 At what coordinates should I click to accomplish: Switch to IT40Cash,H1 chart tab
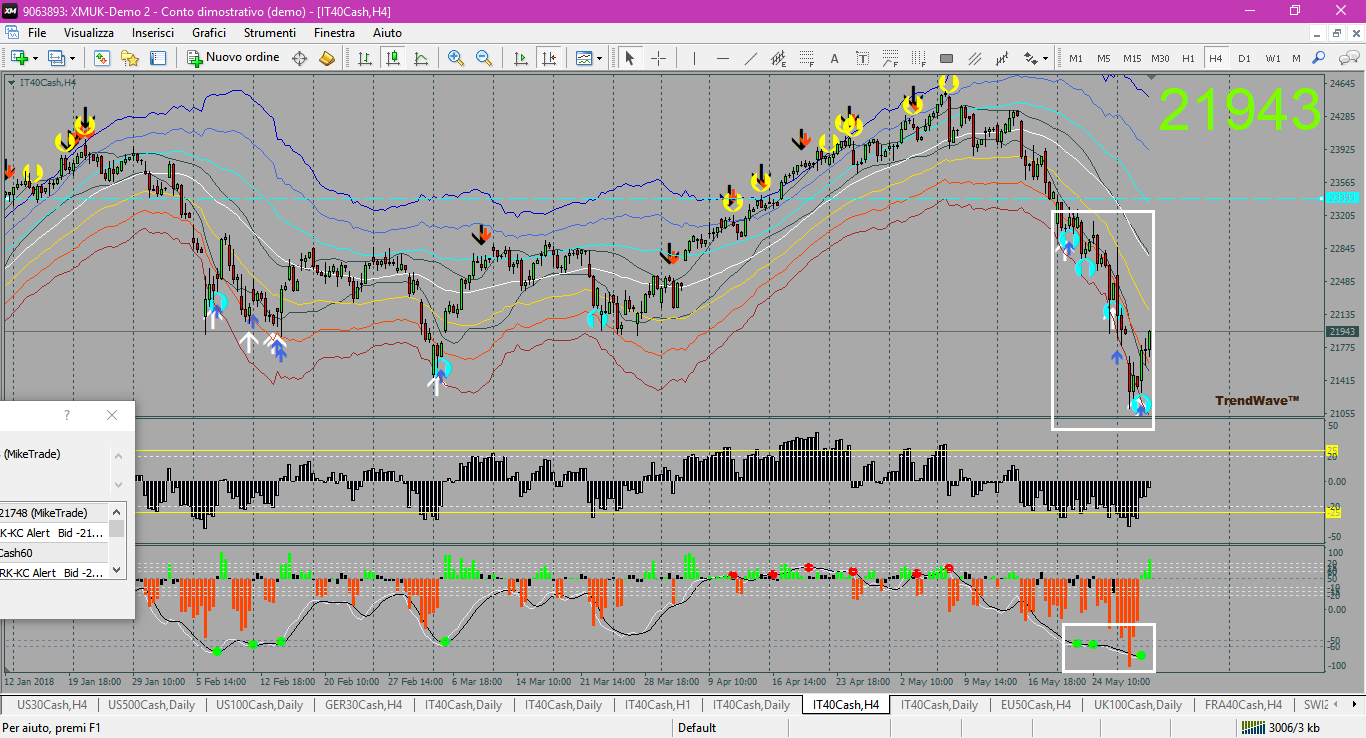click(x=656, y=705)
